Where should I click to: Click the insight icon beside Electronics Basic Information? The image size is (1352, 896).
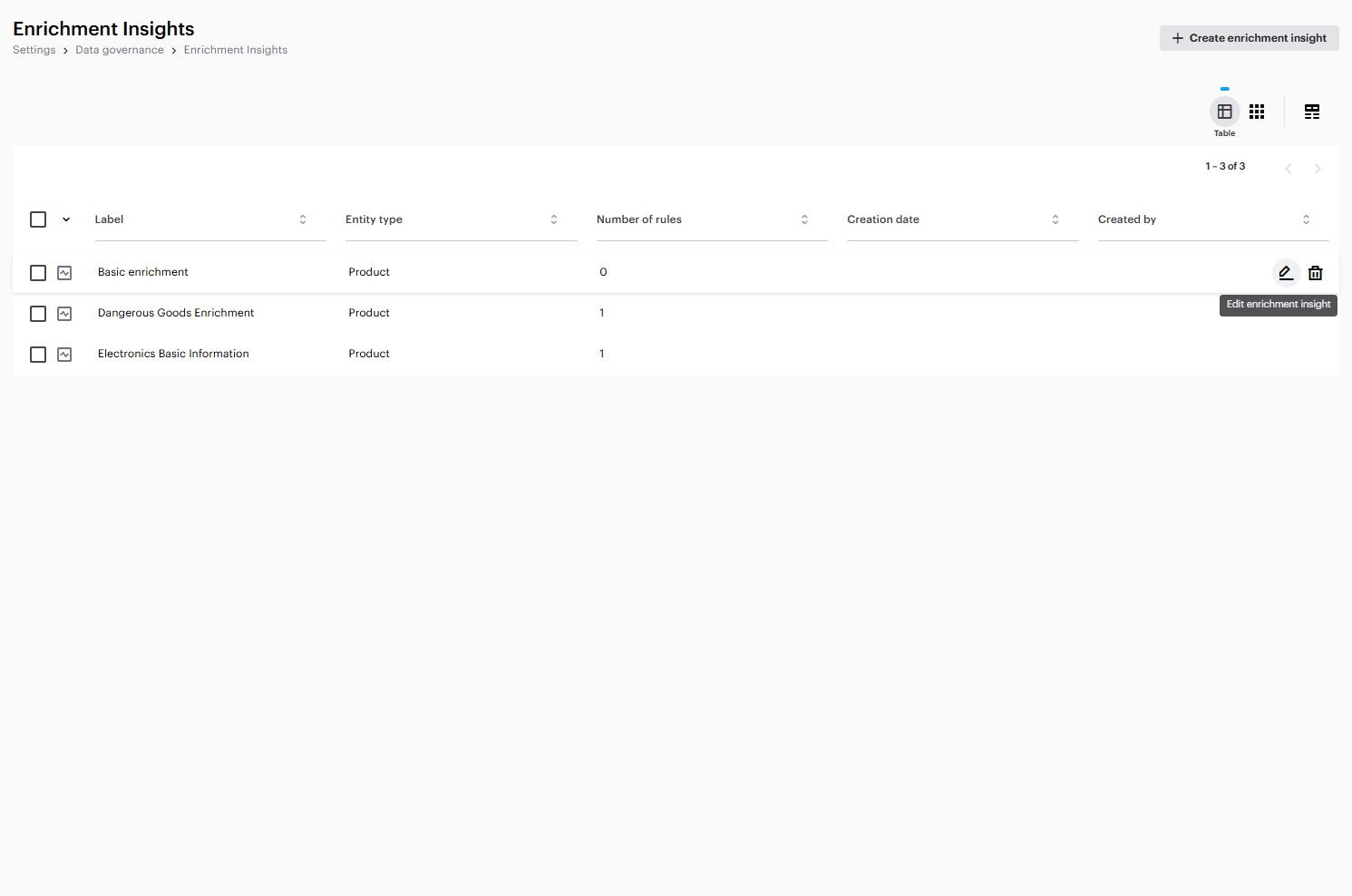click(64, 355)
